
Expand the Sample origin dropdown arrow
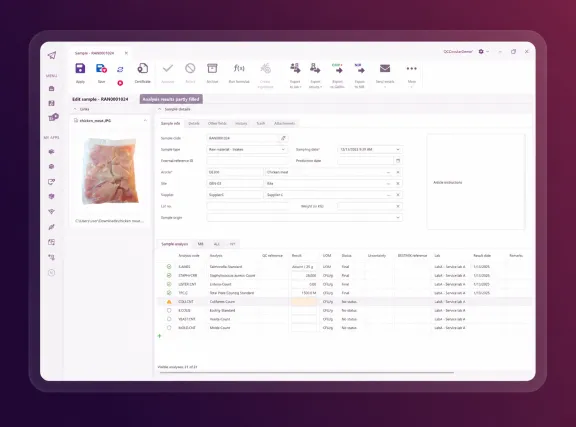coord(397,218)
